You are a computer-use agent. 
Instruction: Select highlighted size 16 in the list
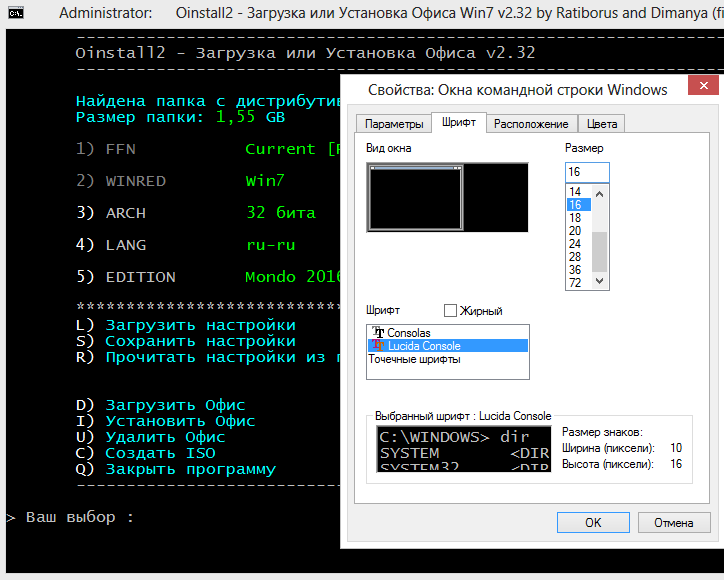point(578,205)
